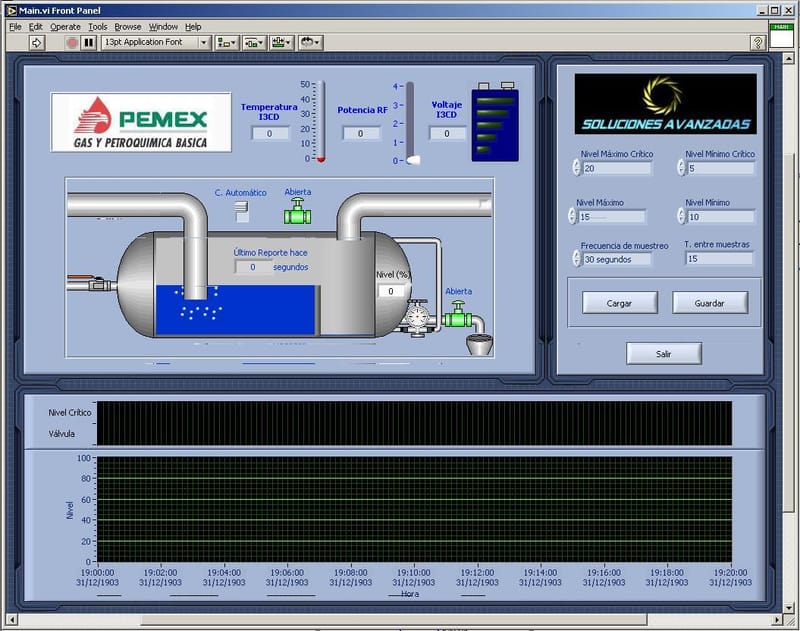
Task: Click the Run arrow toolbar icon
Action: 36,43
